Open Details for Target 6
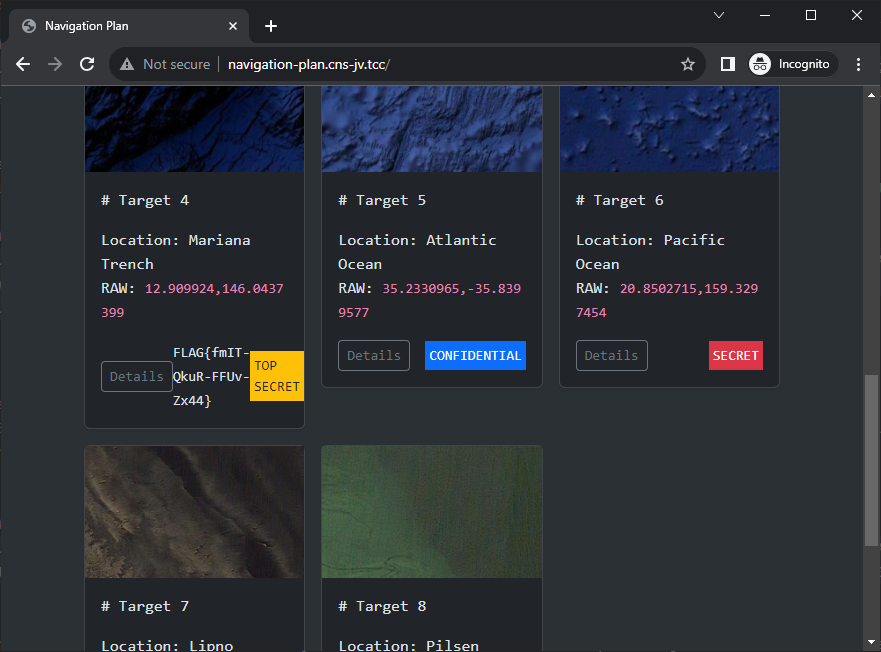Viewport: 881px width, 652px height. [611, 355]
